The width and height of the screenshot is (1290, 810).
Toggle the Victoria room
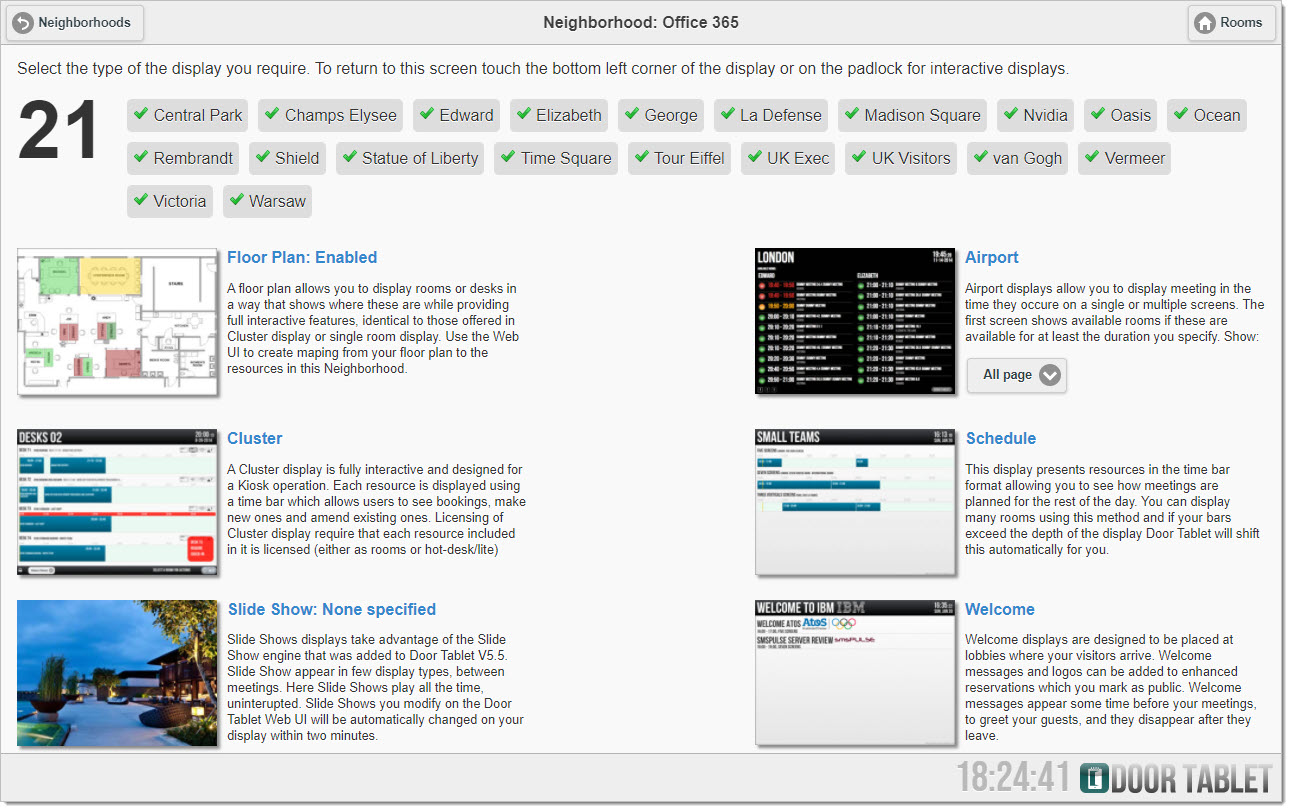pos(170,201)
